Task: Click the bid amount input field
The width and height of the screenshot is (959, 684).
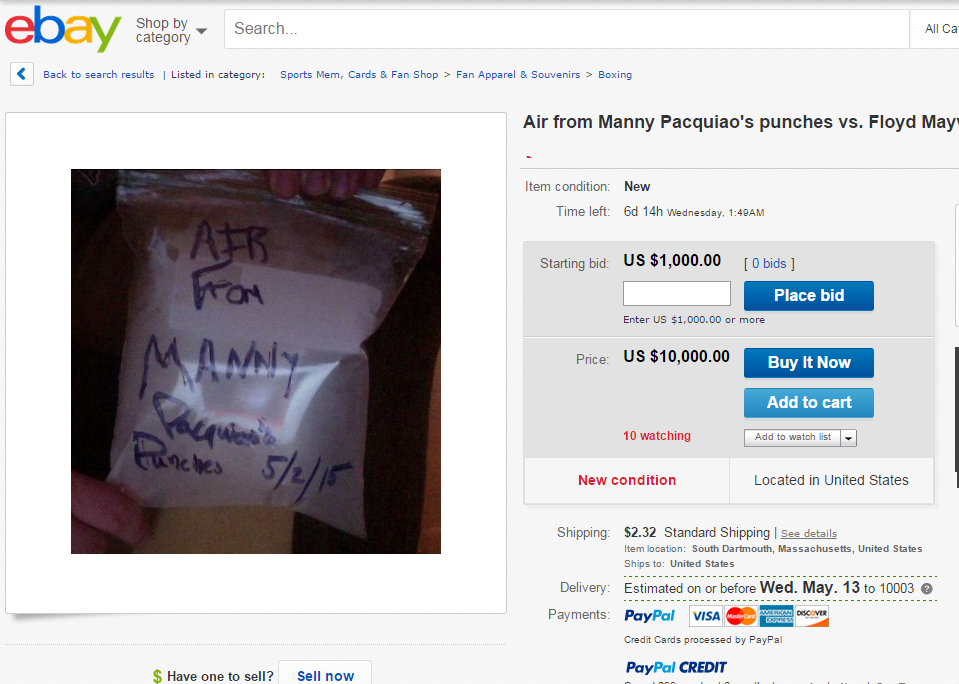Action: pos(676,294)
